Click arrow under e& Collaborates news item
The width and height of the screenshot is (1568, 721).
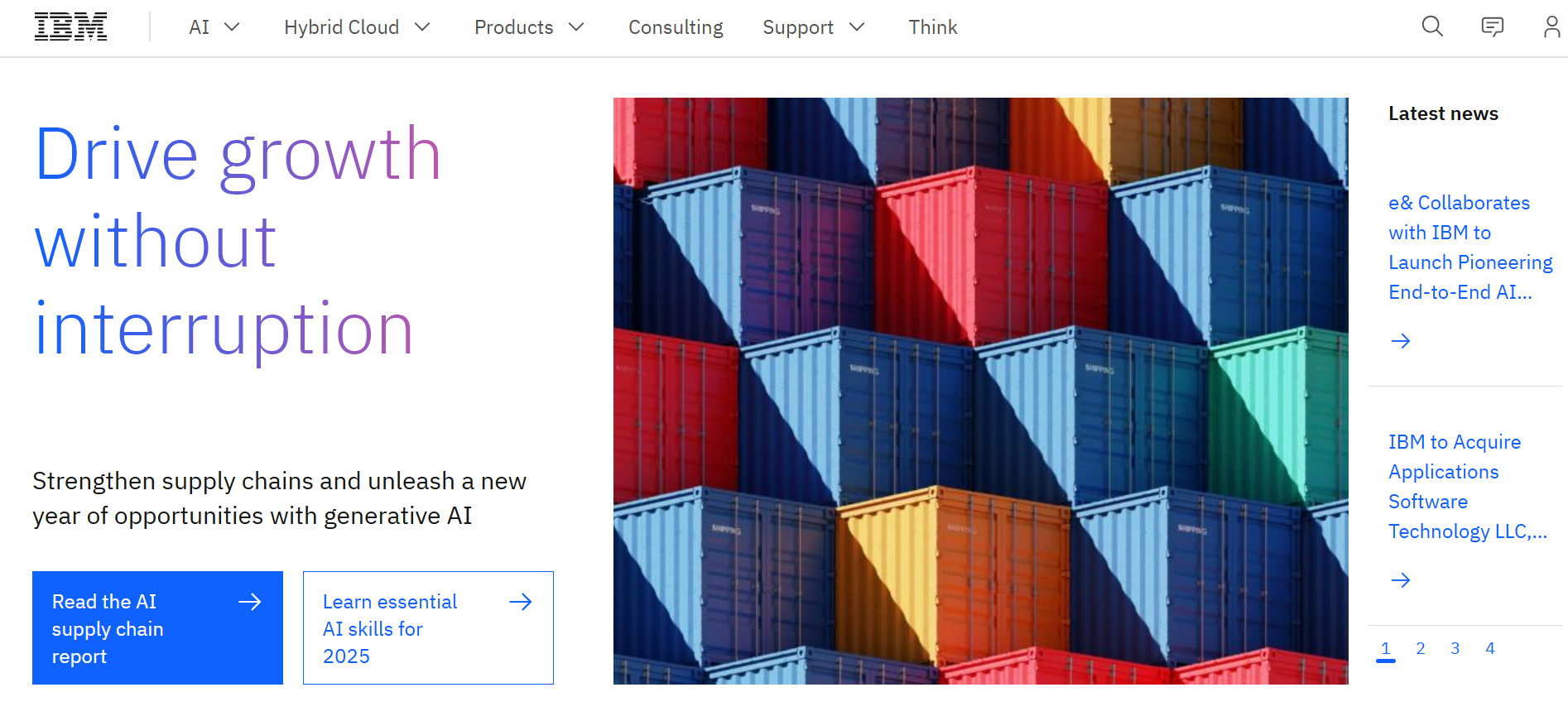(1400, 341)
